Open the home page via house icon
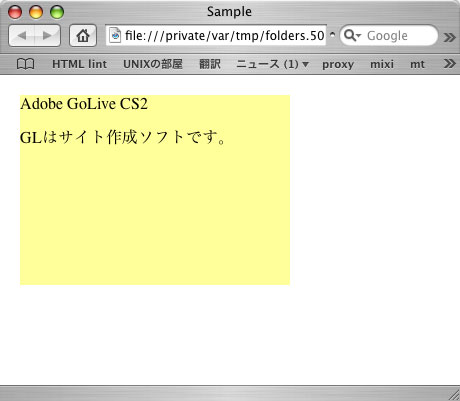Screen dimensions: 460x401 [83, 35]
